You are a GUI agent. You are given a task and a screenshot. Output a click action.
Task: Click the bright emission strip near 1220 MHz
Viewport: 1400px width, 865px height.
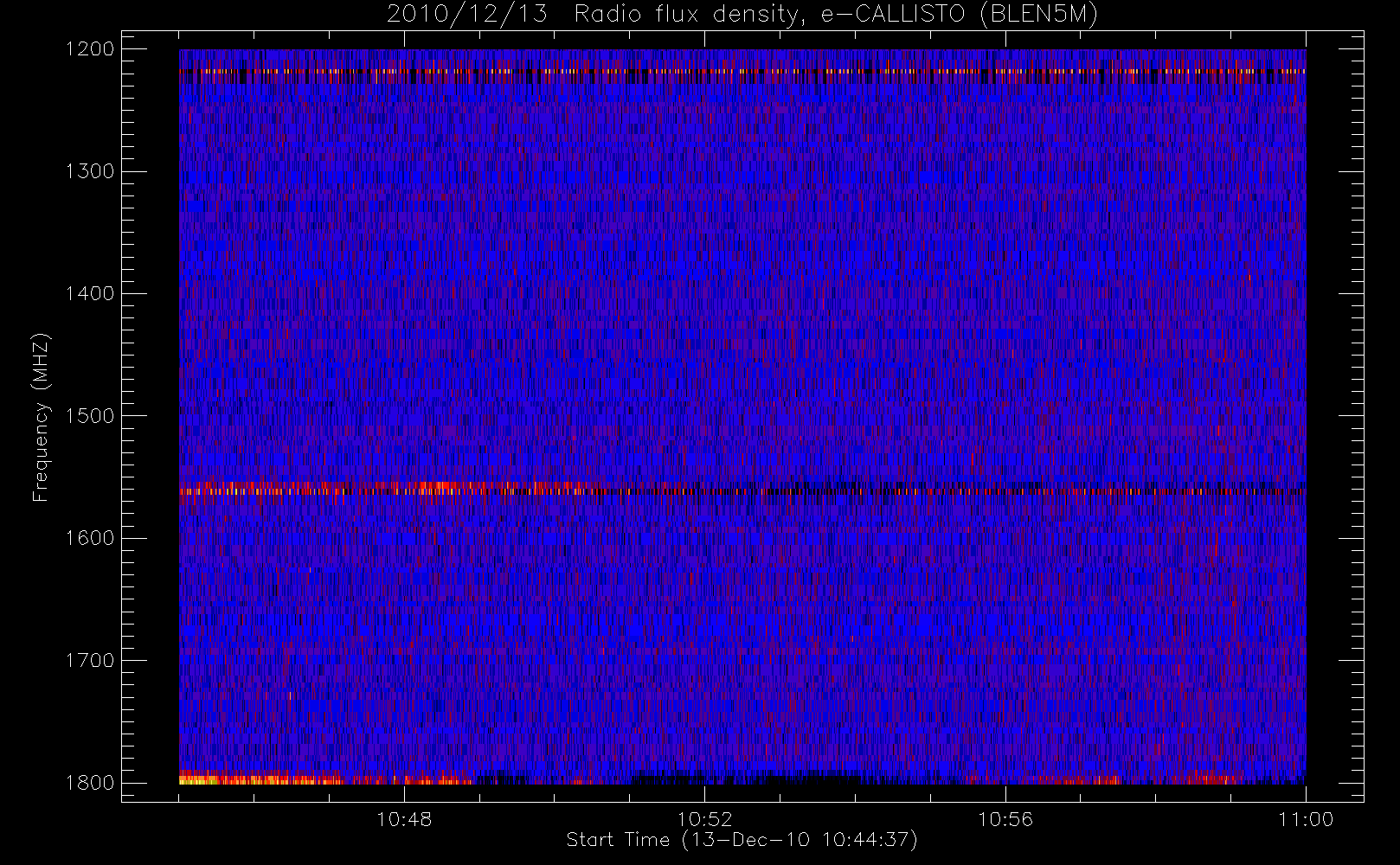pos(742,72)
